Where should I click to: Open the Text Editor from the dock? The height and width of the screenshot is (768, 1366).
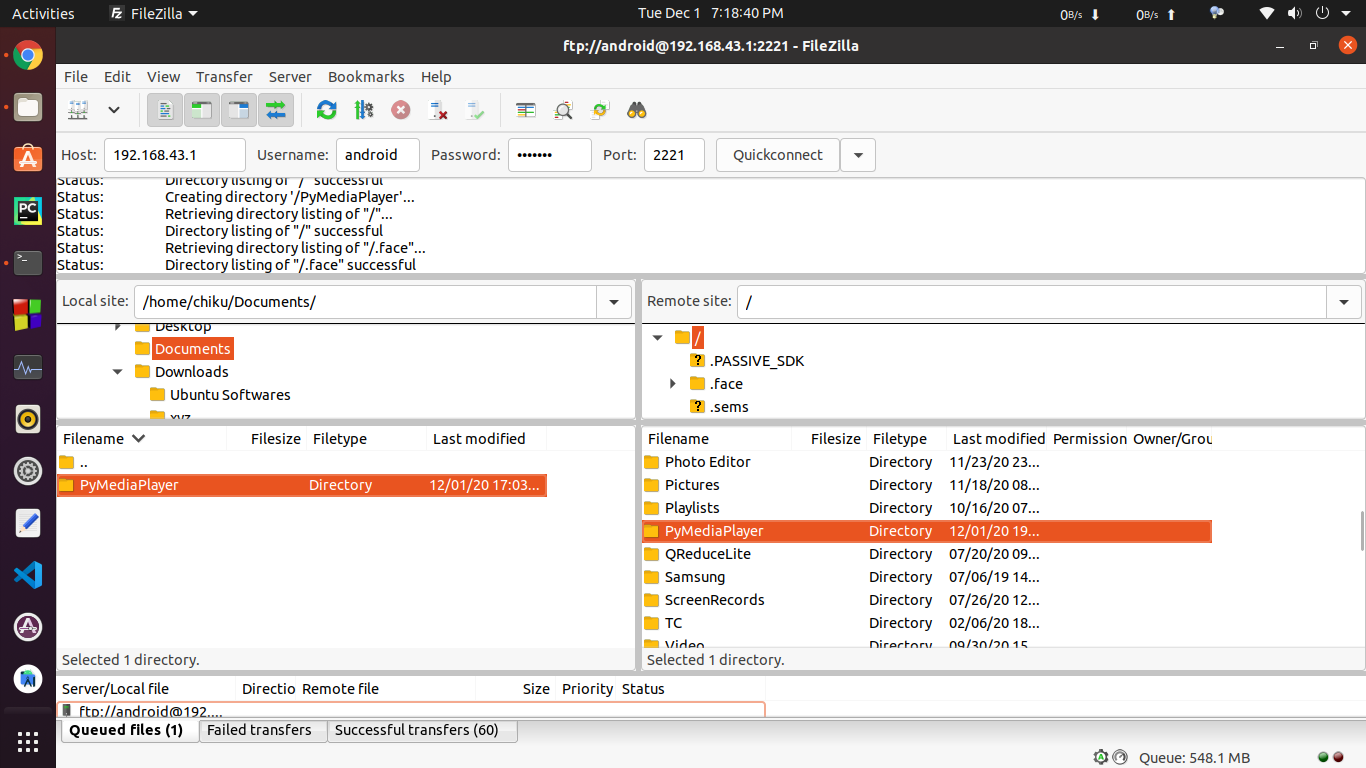click(x=28, y=523)
